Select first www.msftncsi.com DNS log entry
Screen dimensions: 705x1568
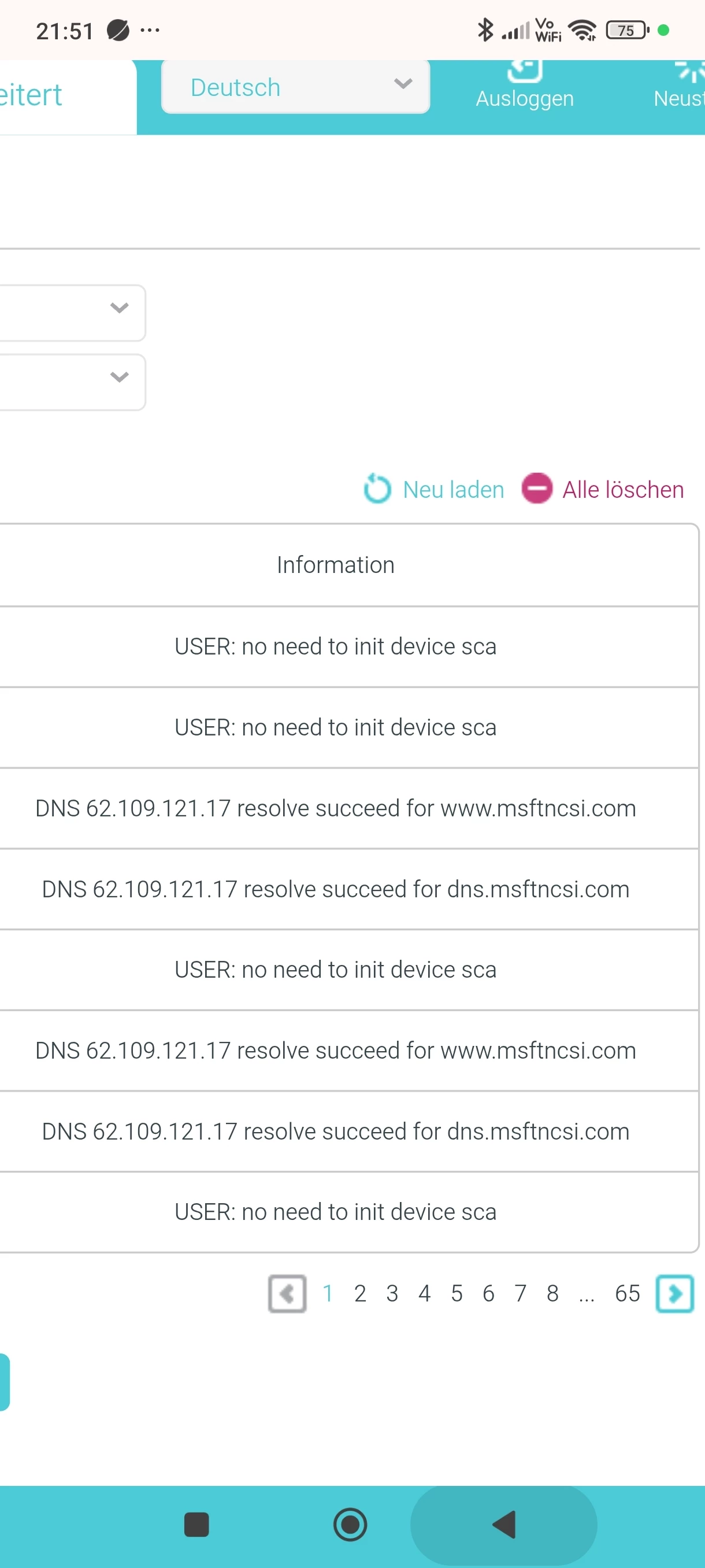click(x=335, y=808)
